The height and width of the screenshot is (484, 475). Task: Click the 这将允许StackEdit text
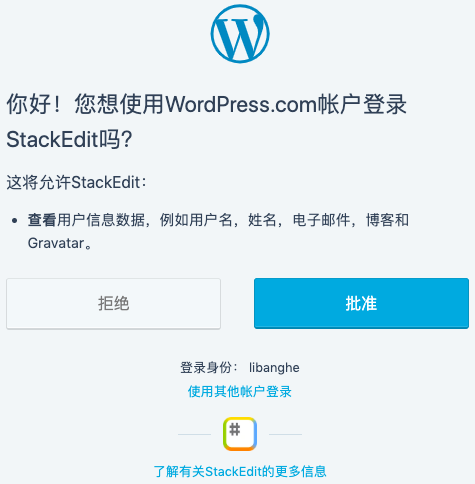tap(73, 182)
